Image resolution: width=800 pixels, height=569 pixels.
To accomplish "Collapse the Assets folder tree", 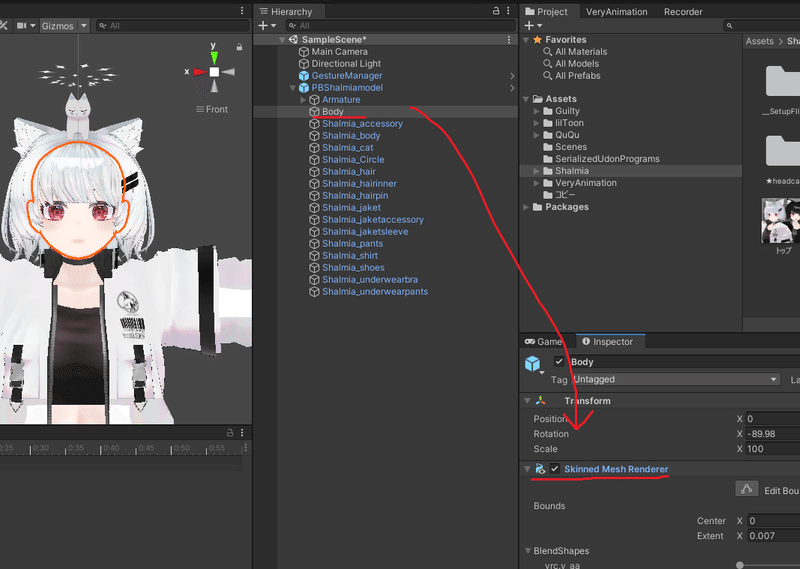I will 526,99.
